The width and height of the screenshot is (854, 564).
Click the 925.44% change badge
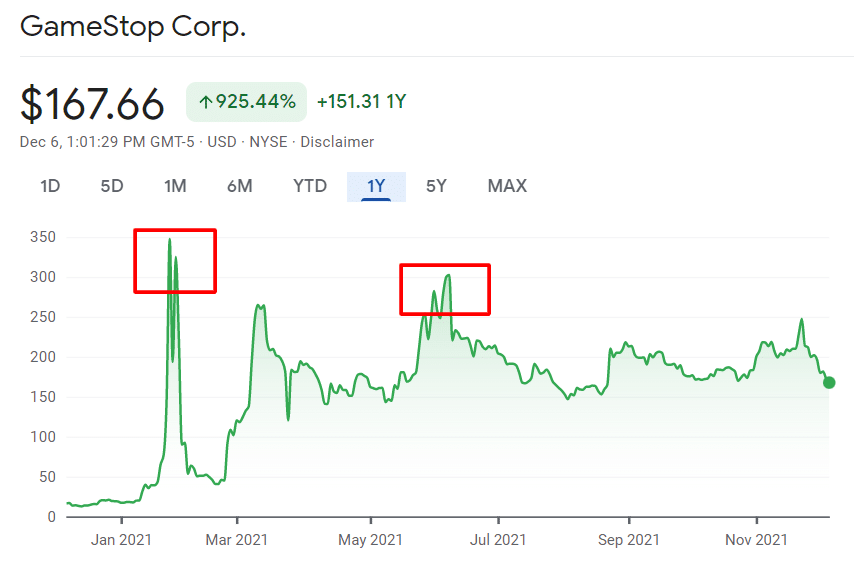(x=246, y=102)
